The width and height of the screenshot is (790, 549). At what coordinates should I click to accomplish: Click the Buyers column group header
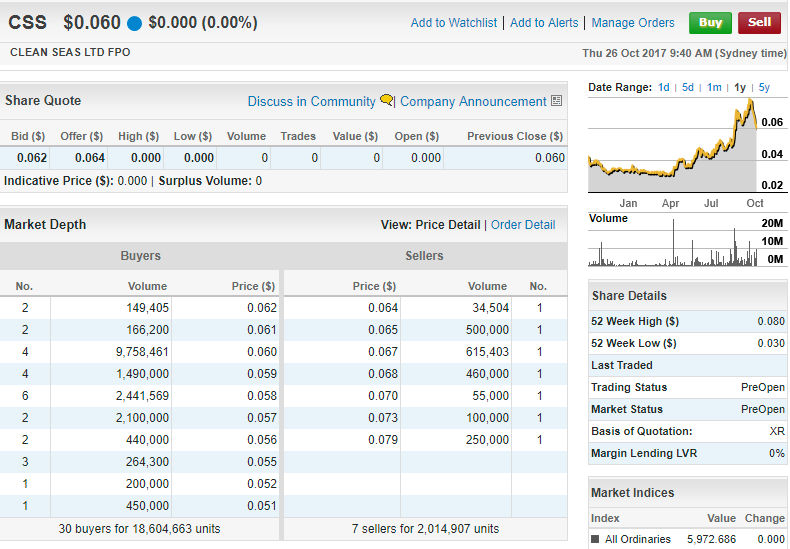point(140,256)
